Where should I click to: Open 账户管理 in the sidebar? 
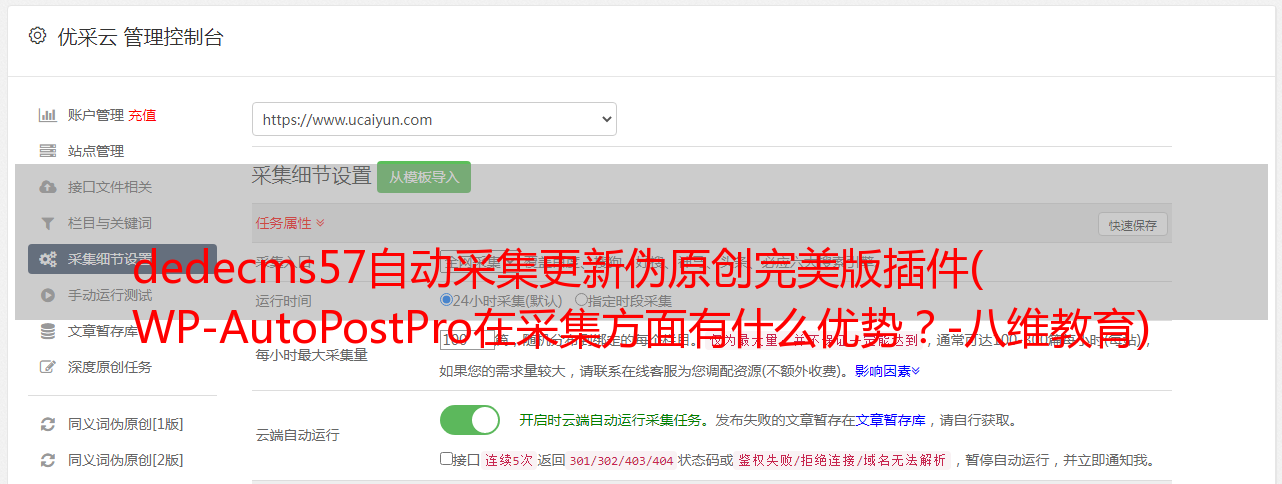point(96,115)
